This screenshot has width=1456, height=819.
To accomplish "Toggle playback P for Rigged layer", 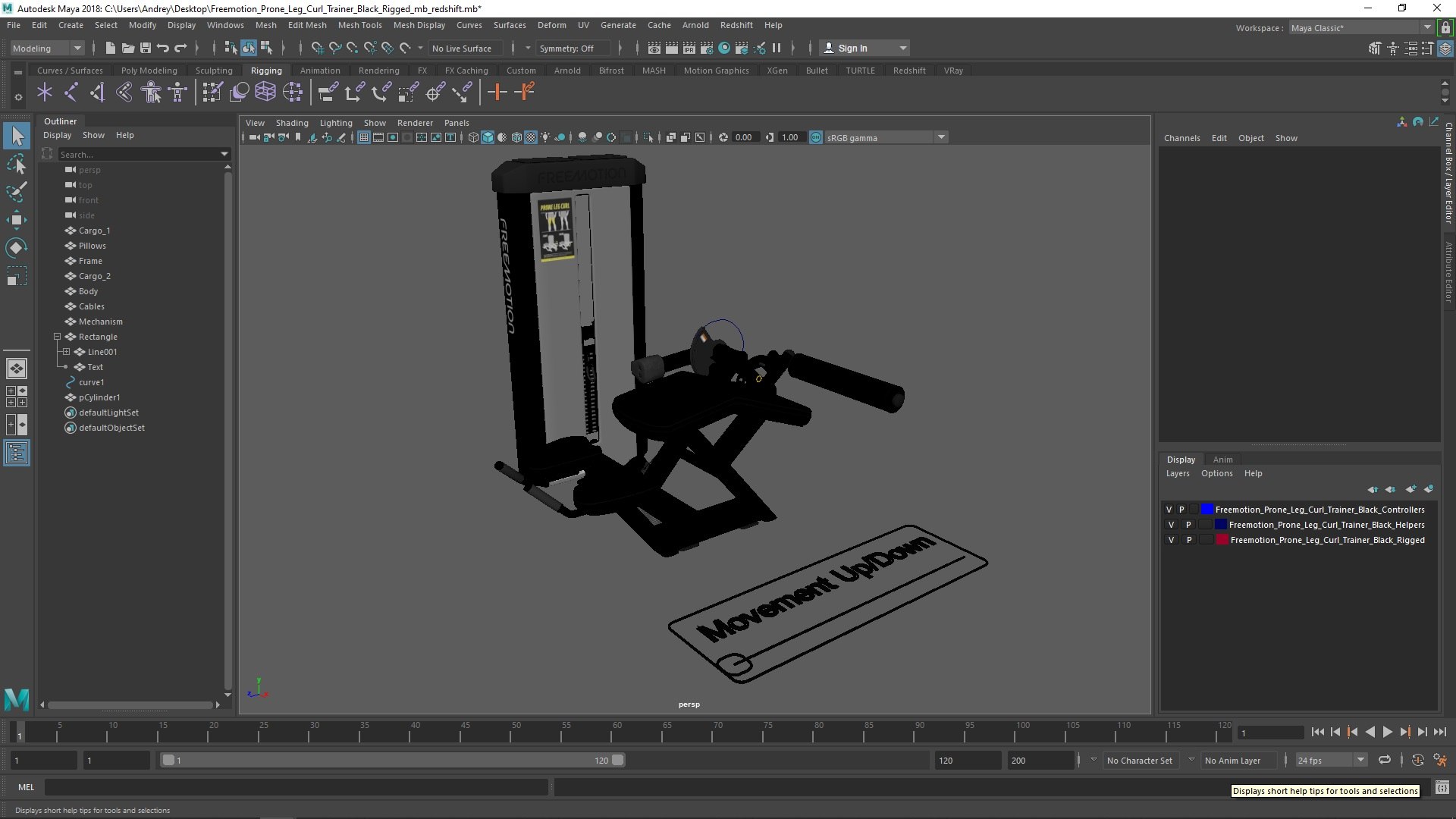I will pos(1188,540).
